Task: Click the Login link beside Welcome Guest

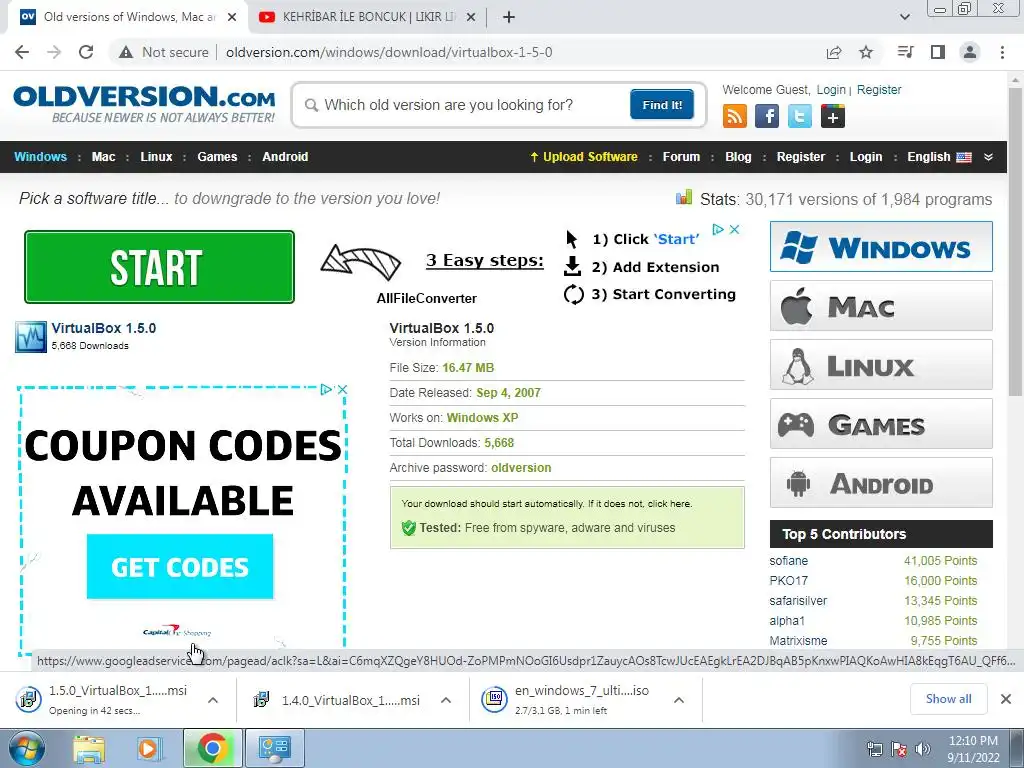Action: click(x=831, y=89)
